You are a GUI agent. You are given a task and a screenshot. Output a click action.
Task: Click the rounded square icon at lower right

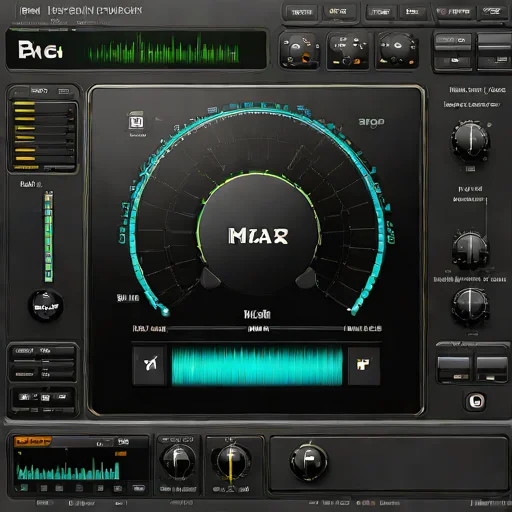point(476,401)
